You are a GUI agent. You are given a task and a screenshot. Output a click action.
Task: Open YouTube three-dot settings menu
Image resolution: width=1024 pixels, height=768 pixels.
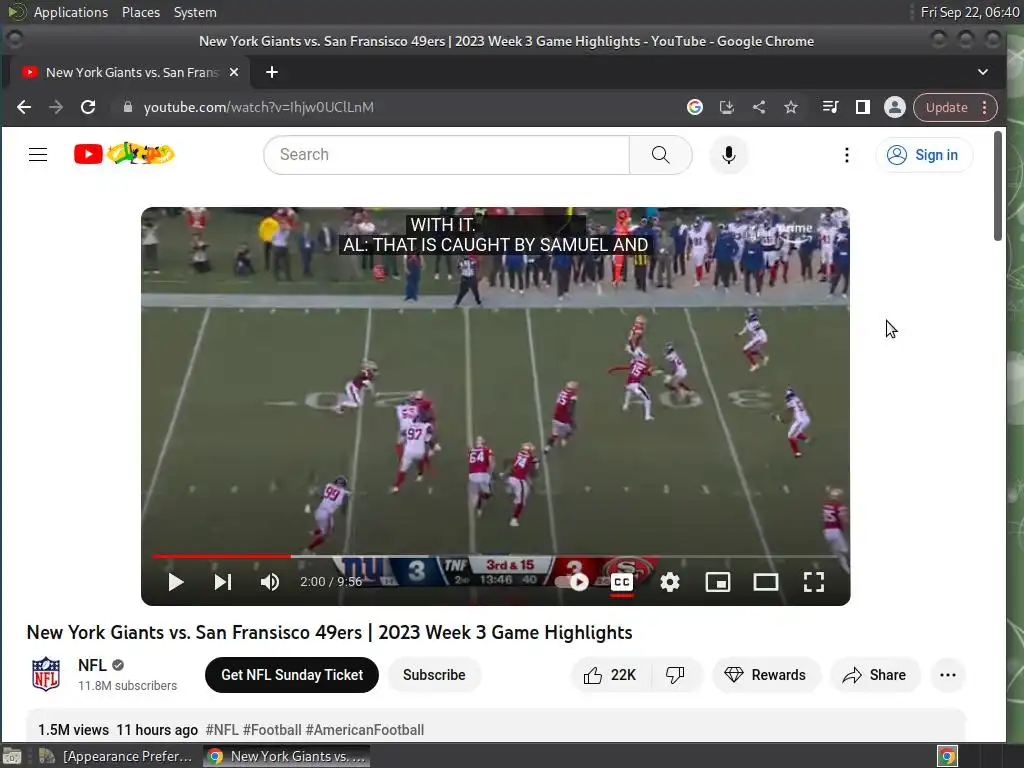(x=846, y=155)
